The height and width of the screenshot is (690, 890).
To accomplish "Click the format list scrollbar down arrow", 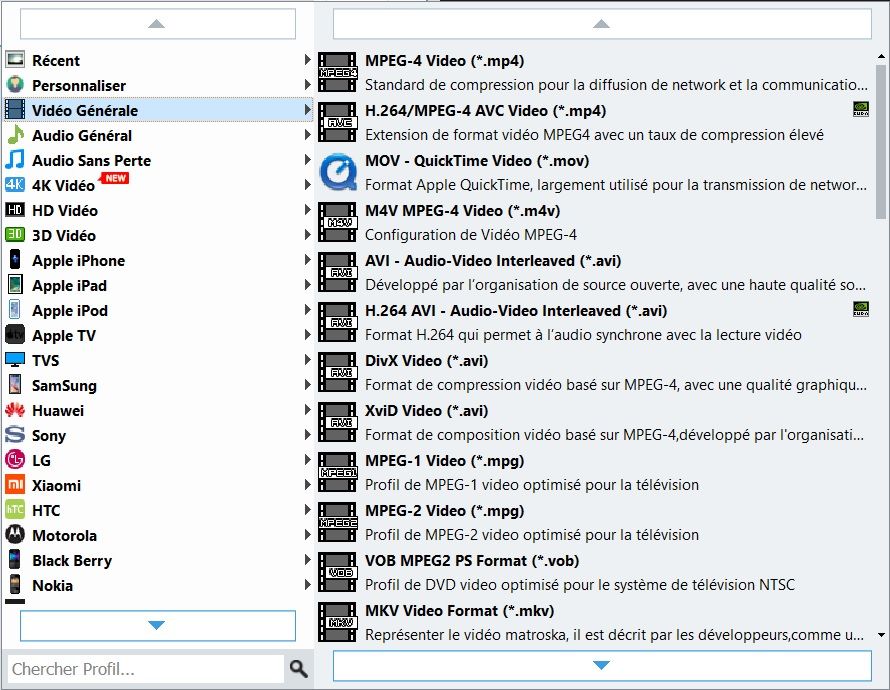I will tap(881, 635).
